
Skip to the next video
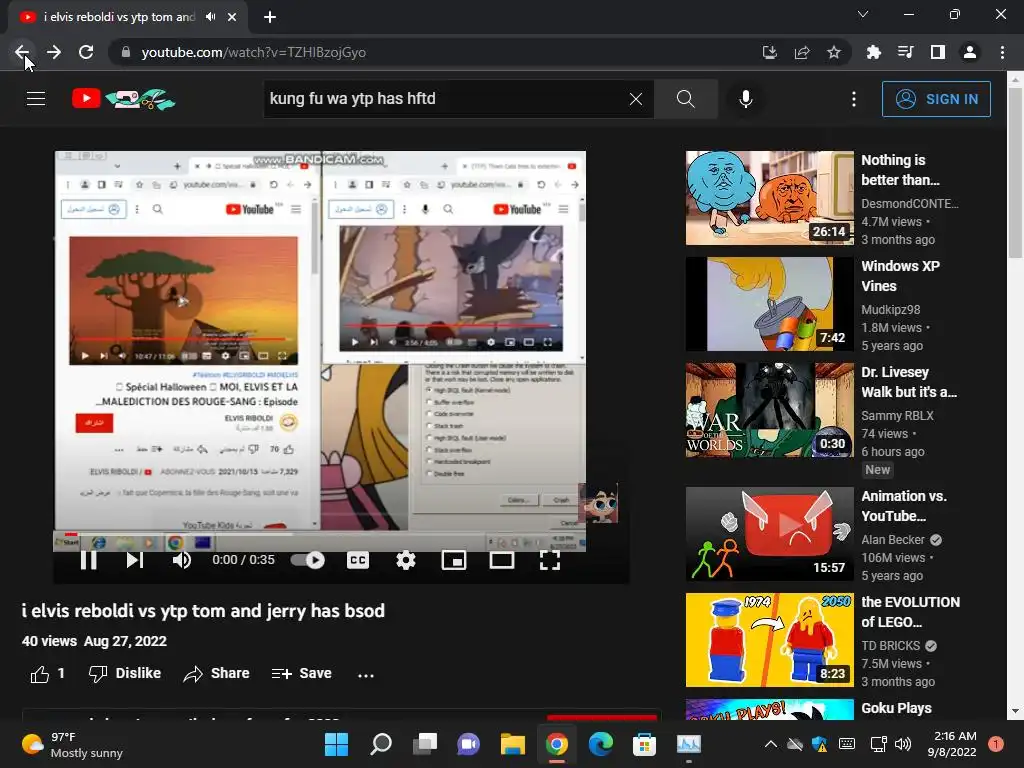pyautogui.click(x=135, y=560)
